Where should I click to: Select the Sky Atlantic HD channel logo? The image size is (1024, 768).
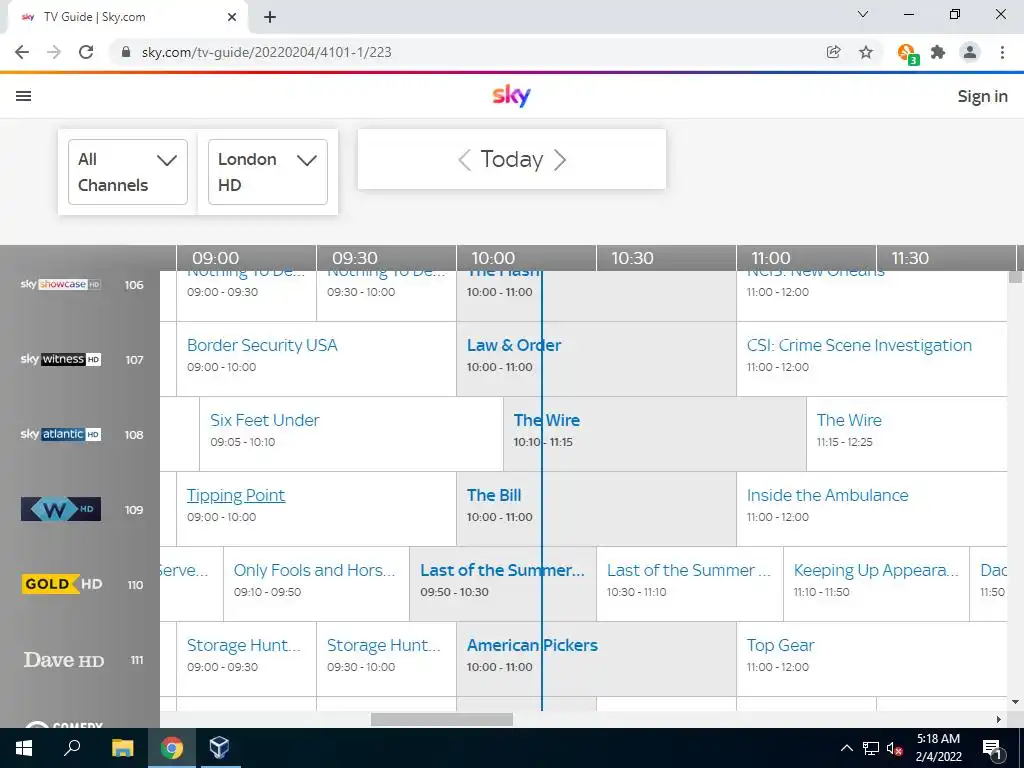(61, 434)
